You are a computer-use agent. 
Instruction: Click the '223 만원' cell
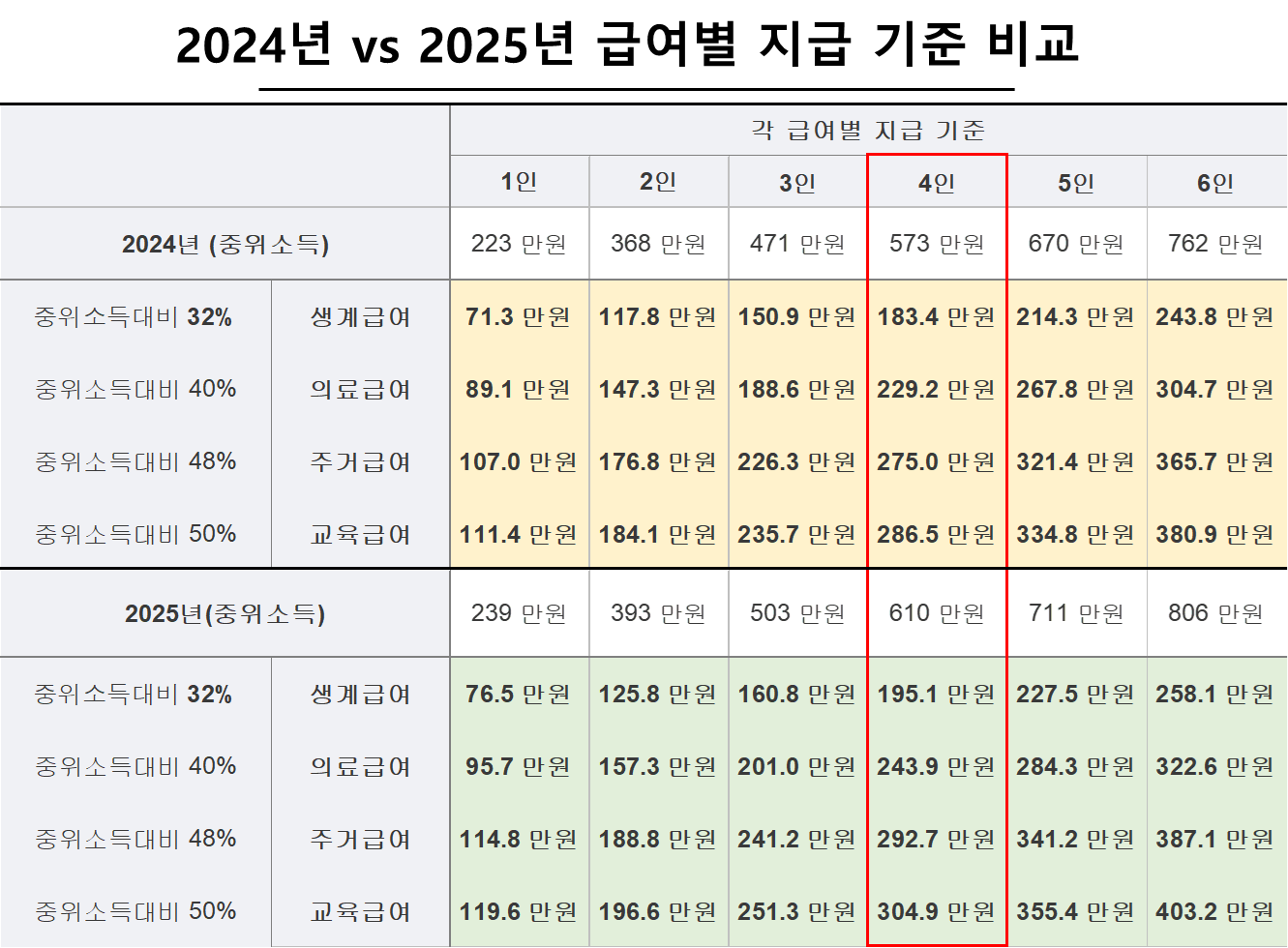[x=519, y=244]
